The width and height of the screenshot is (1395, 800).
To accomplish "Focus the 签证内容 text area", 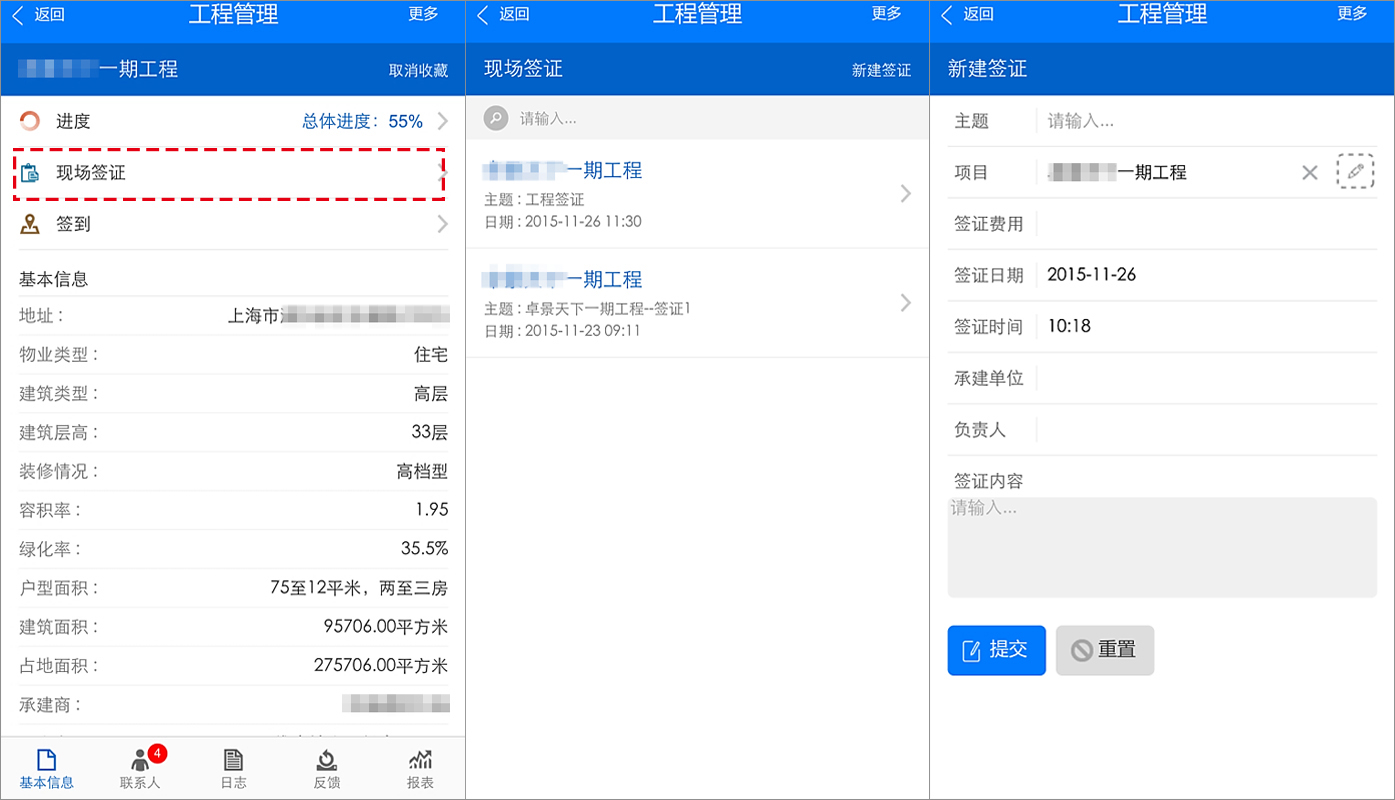I will pos(1162,547).
